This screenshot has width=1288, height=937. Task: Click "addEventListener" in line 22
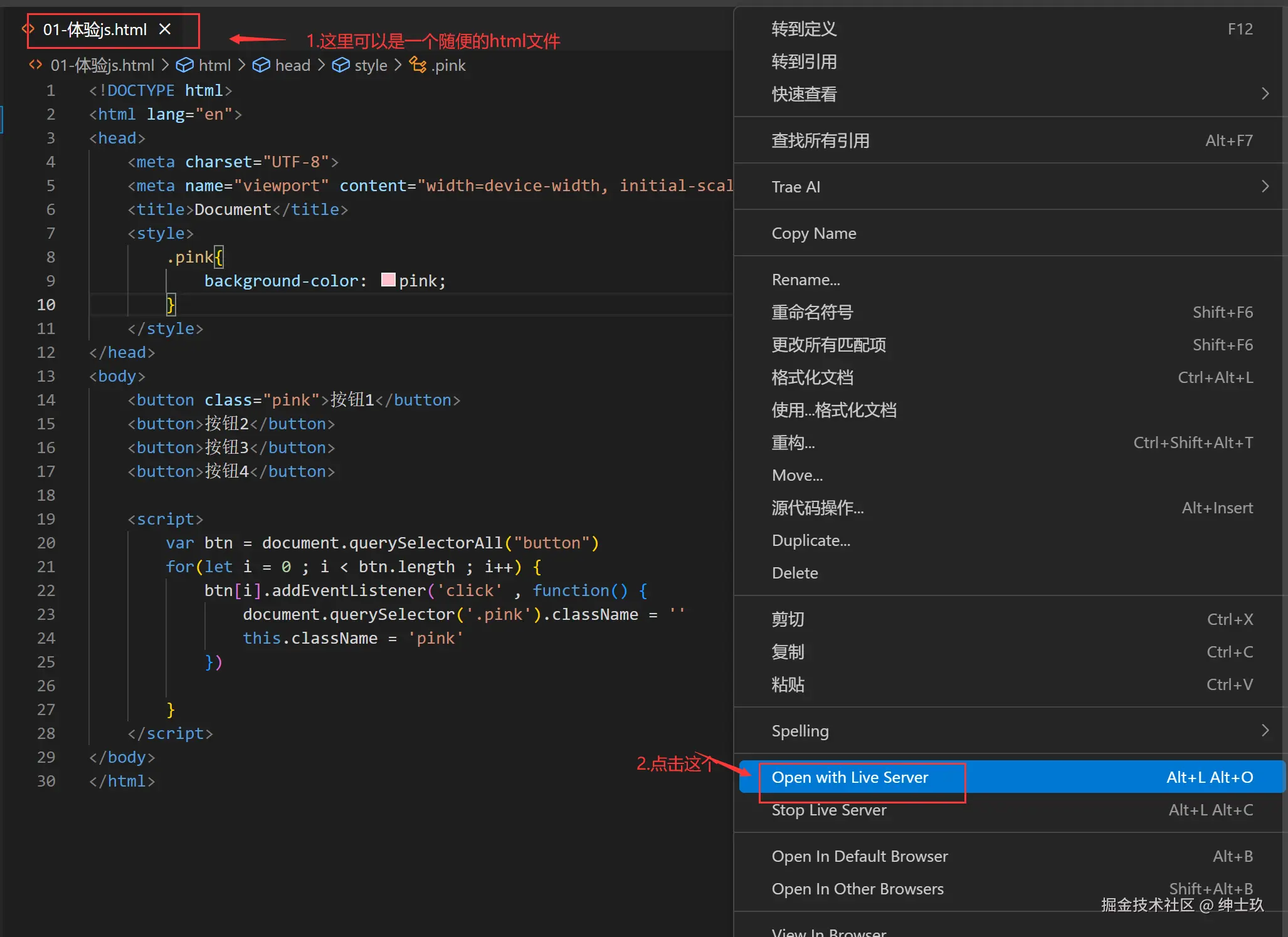tap(349, 590)
